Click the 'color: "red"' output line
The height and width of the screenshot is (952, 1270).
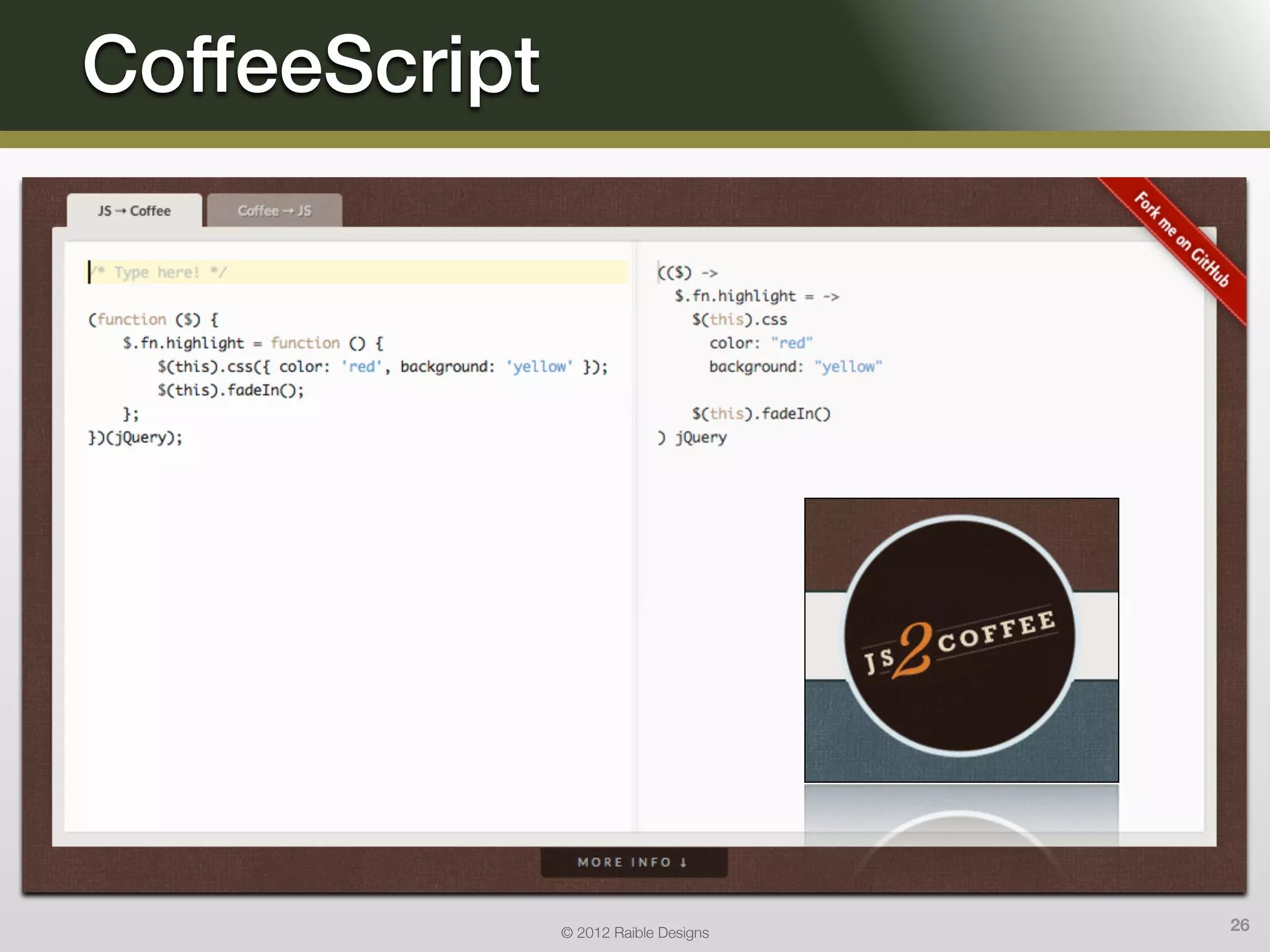761,343
